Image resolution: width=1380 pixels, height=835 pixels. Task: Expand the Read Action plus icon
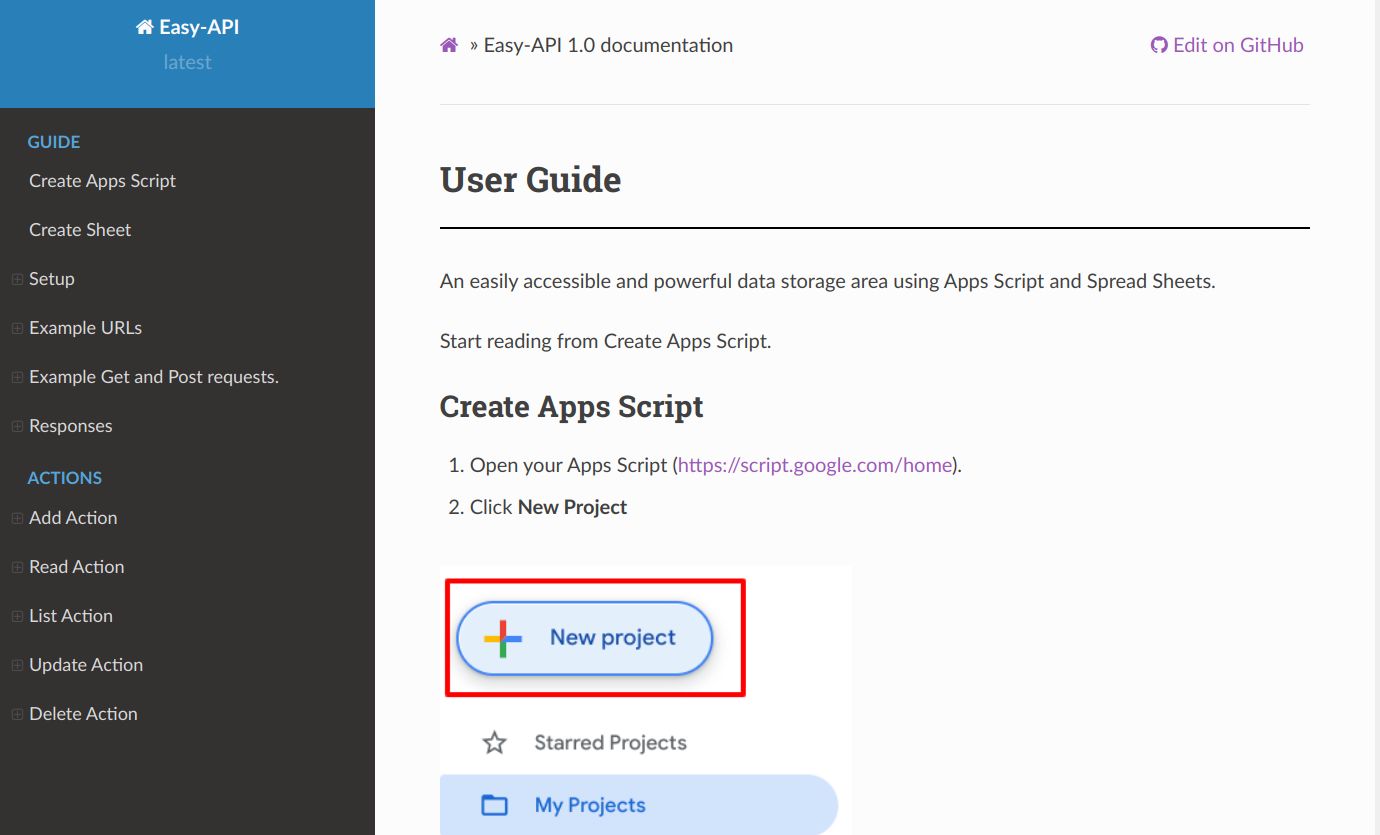click(17, 567)
